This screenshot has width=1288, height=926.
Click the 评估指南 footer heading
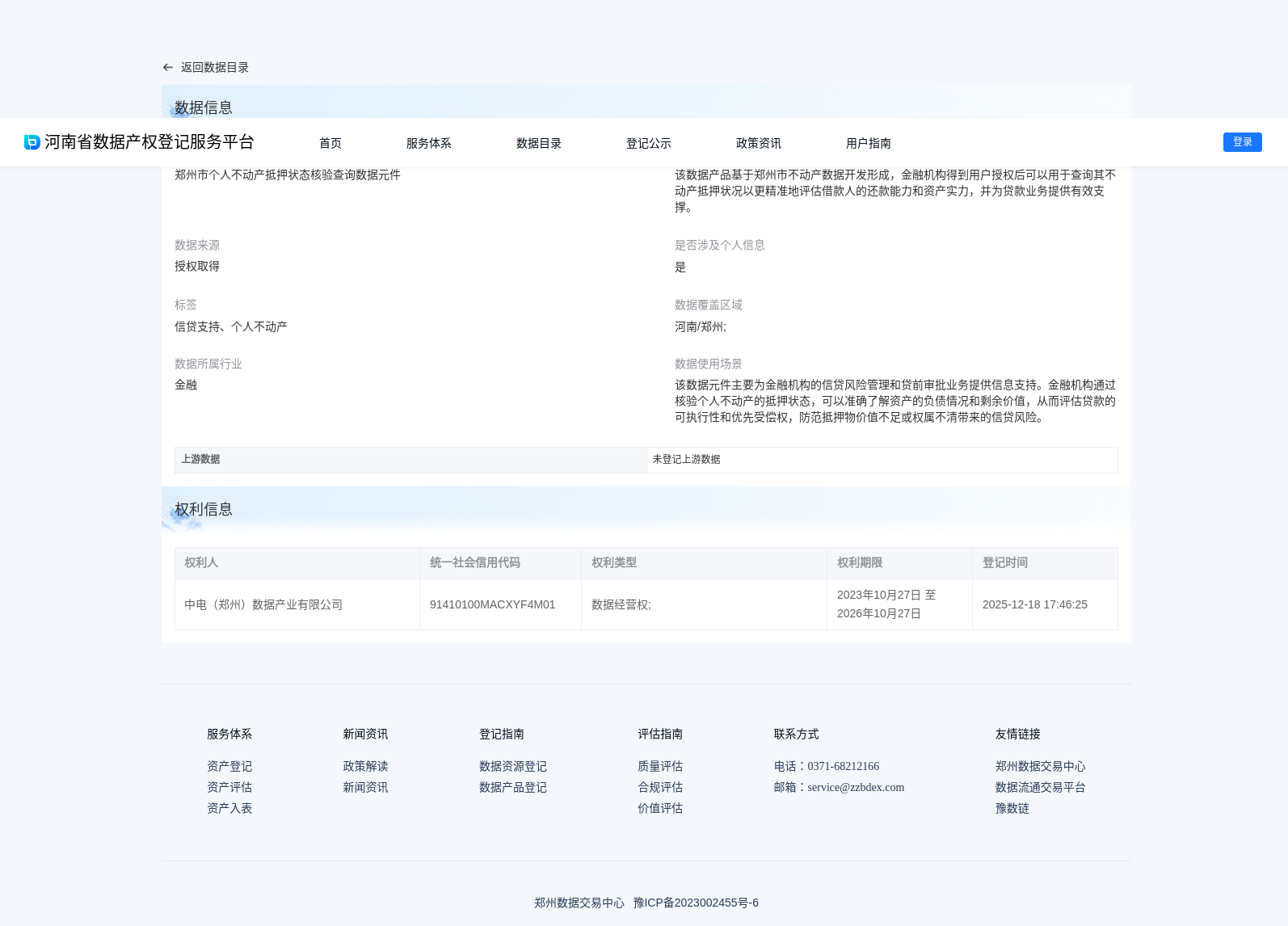[x=660, y=734]
